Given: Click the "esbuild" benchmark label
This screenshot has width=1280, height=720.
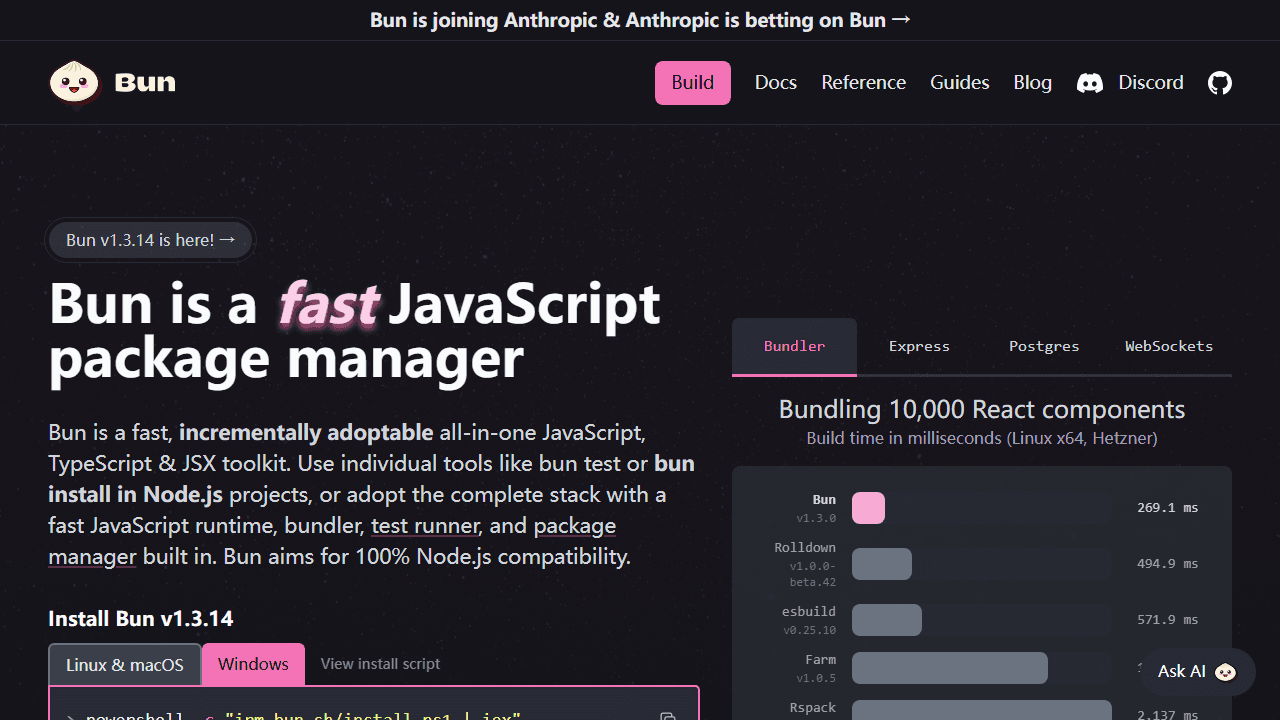Looking at the screenshot, I should (x=809, y=612).
